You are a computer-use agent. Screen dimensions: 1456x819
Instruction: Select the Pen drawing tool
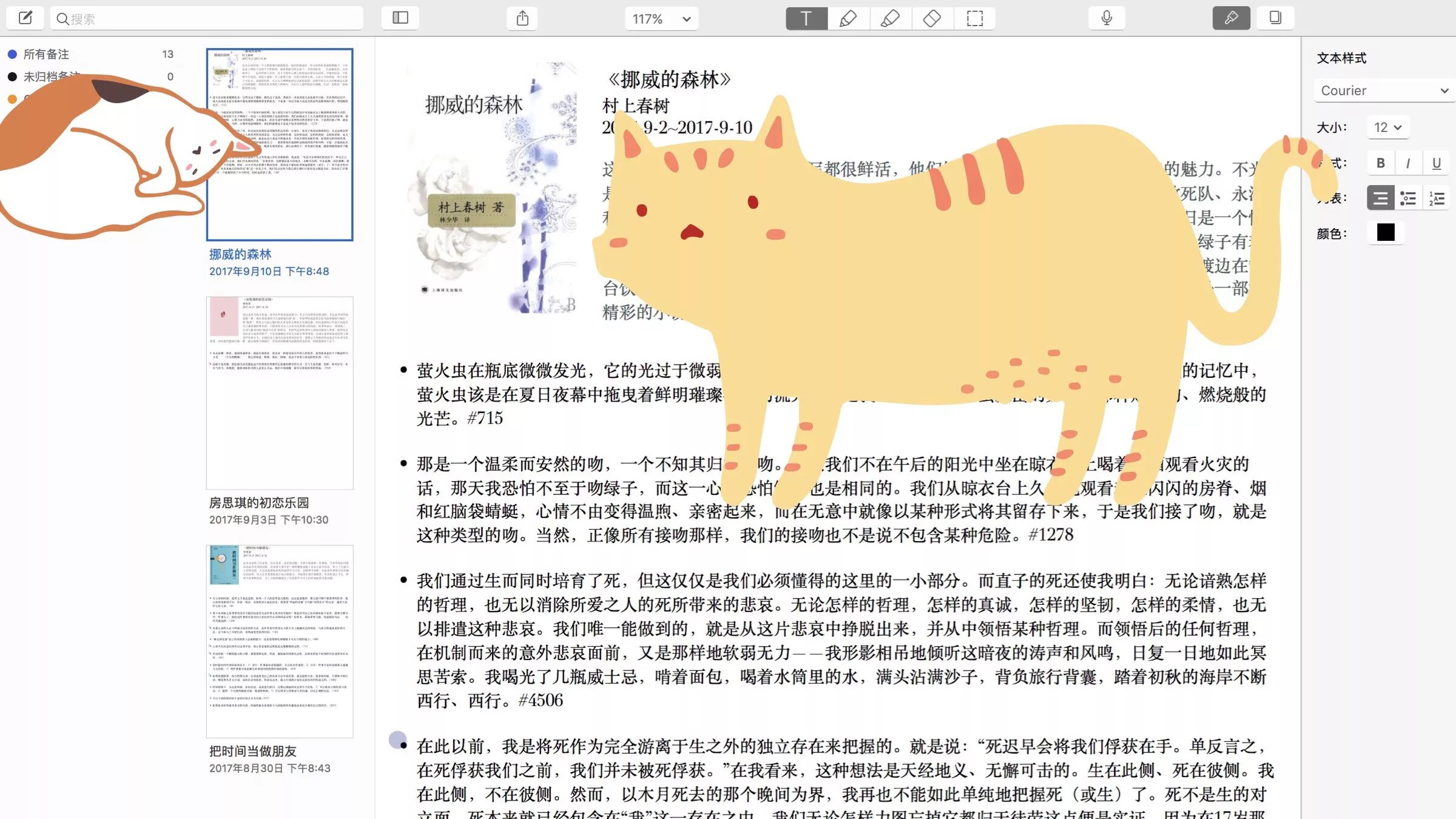[x=848, y=18]
